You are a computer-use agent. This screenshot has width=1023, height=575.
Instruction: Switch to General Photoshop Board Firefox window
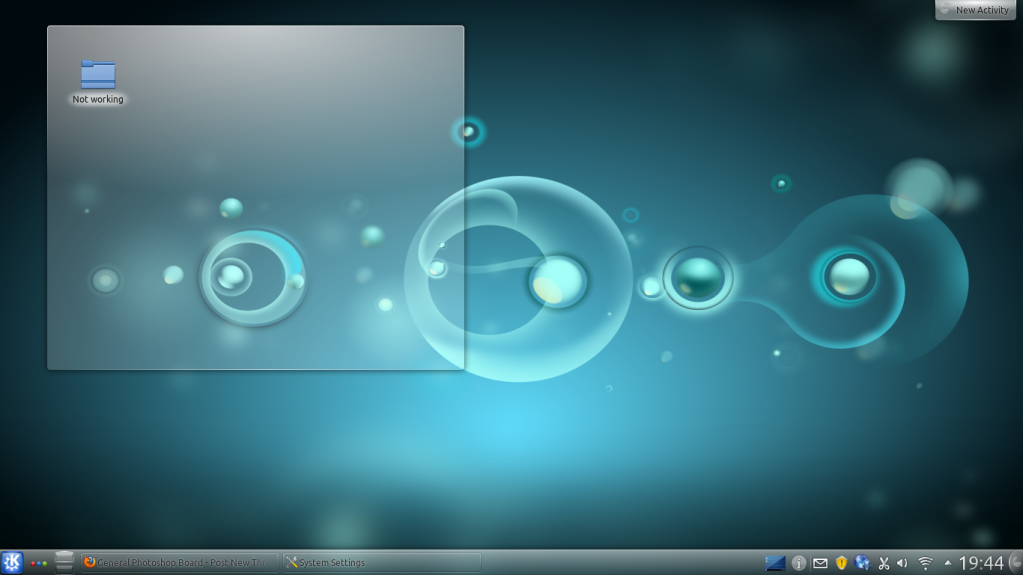click(180, 563)
